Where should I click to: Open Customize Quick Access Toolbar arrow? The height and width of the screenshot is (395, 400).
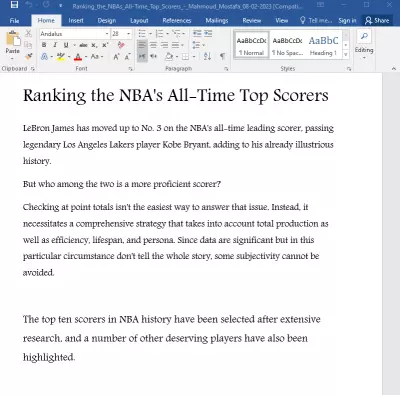tap(60, 5)
